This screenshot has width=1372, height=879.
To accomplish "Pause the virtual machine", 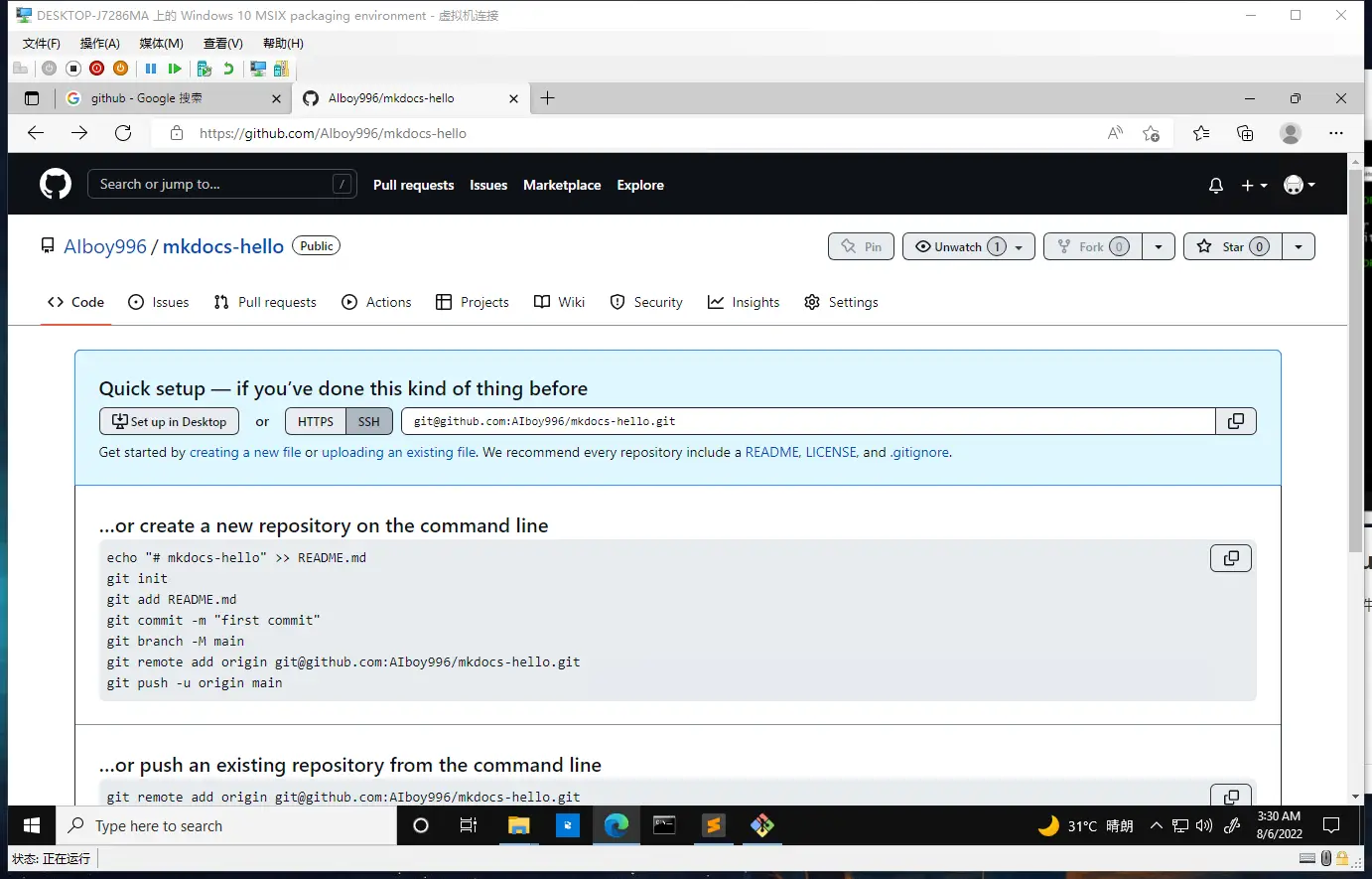I will [x=151, y=69].
